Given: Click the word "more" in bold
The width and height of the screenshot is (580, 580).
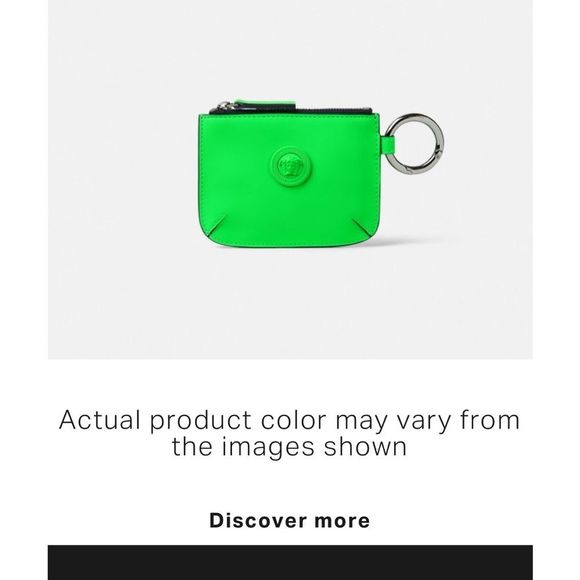Looking at the screenshot, I should pos(342,521).
